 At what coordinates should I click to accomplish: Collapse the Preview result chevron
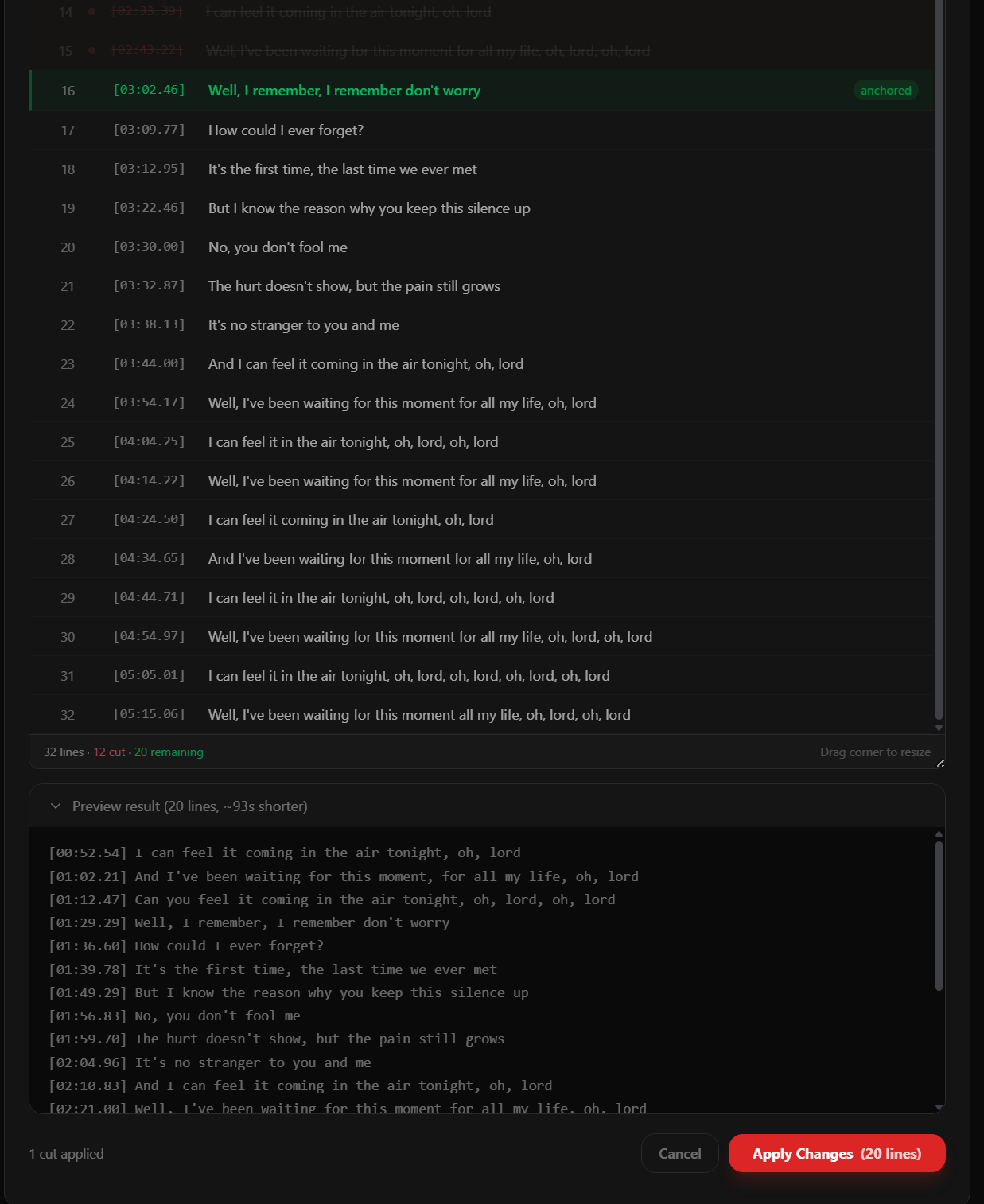[x=55, y=806]
